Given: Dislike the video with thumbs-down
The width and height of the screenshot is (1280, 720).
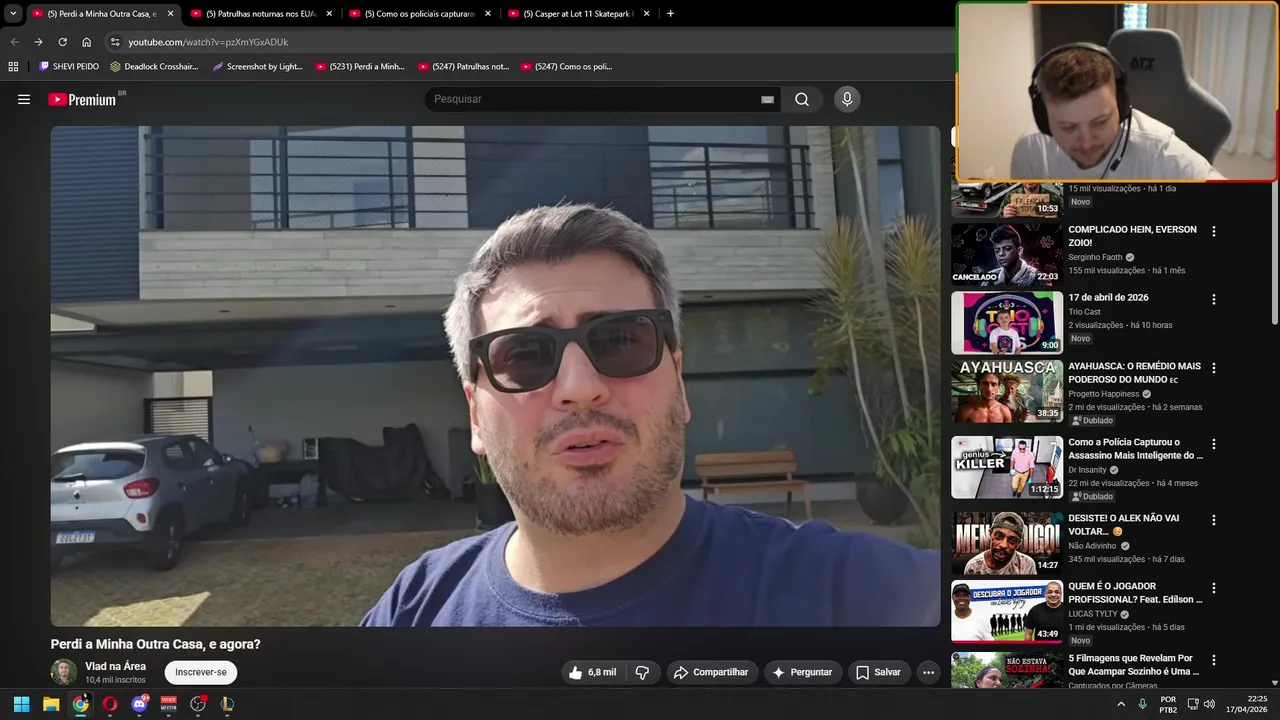Looking at the screenshot, I should coord(642,672).
